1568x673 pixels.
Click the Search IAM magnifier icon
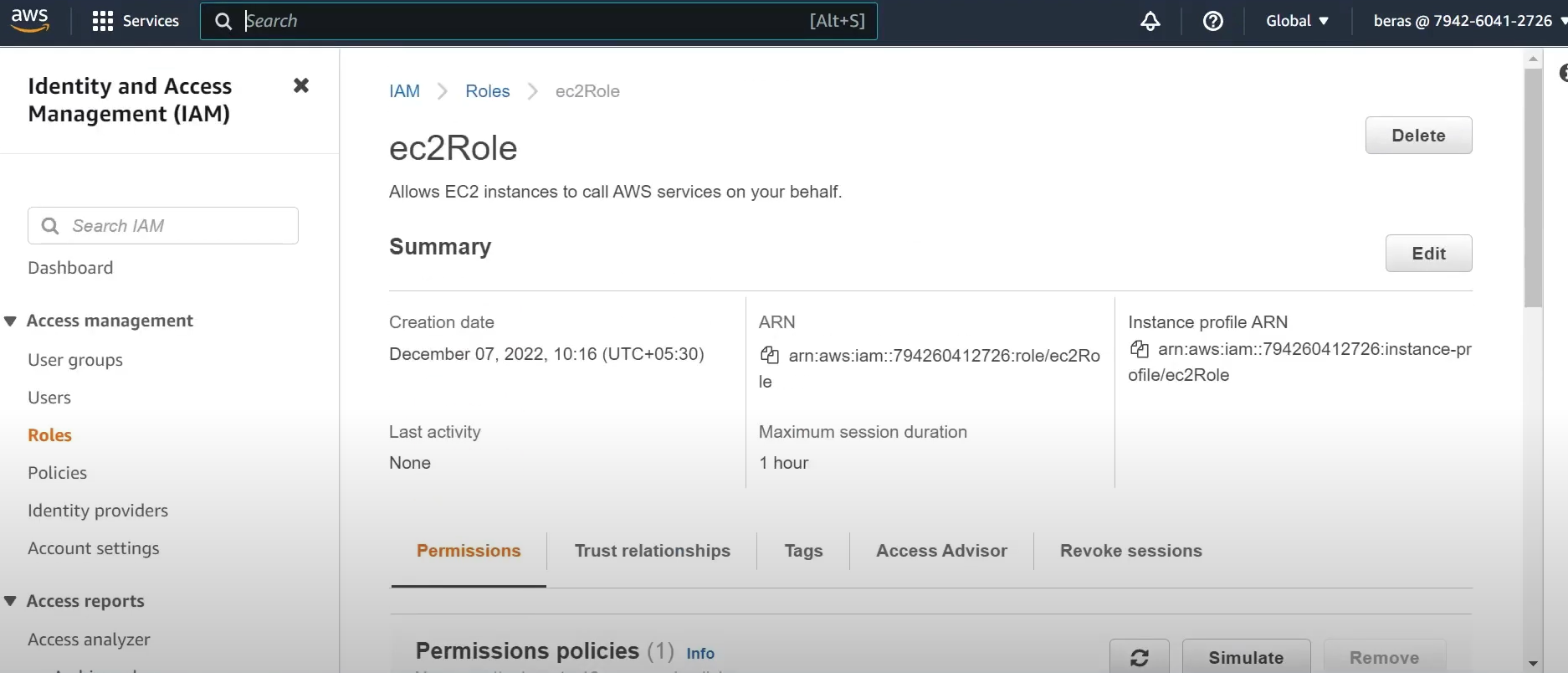[x=50, y=226]
